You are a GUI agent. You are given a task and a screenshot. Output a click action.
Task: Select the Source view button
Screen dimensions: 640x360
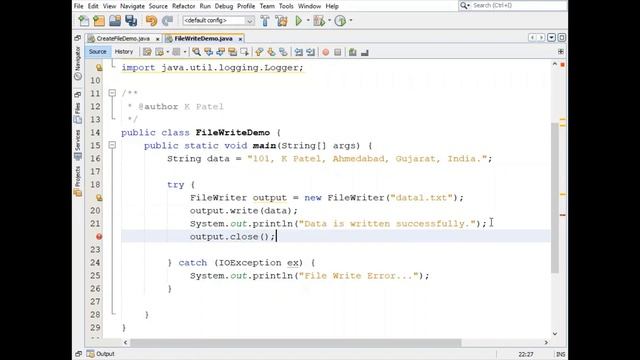point(98,52)
